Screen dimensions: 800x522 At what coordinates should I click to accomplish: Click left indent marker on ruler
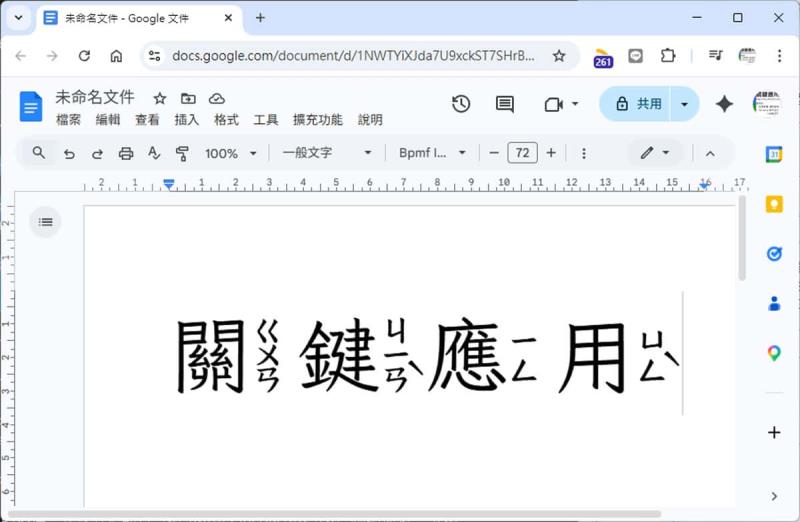[169, 184]
